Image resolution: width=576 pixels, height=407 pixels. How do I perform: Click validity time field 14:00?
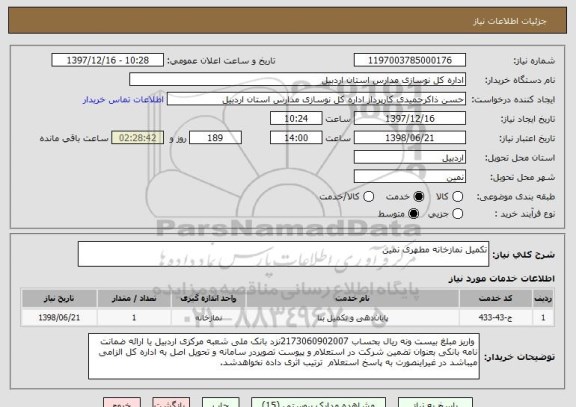pos(296,138)
